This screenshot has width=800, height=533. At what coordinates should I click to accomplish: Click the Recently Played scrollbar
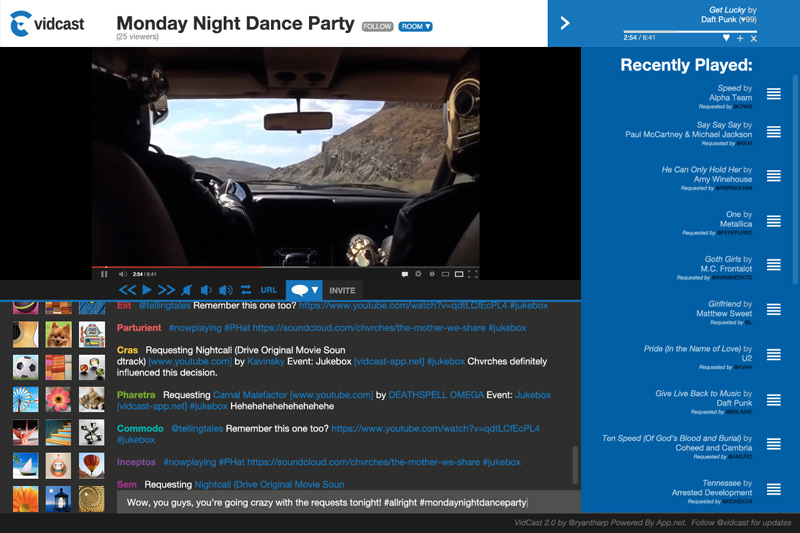[x=794, y=179]
